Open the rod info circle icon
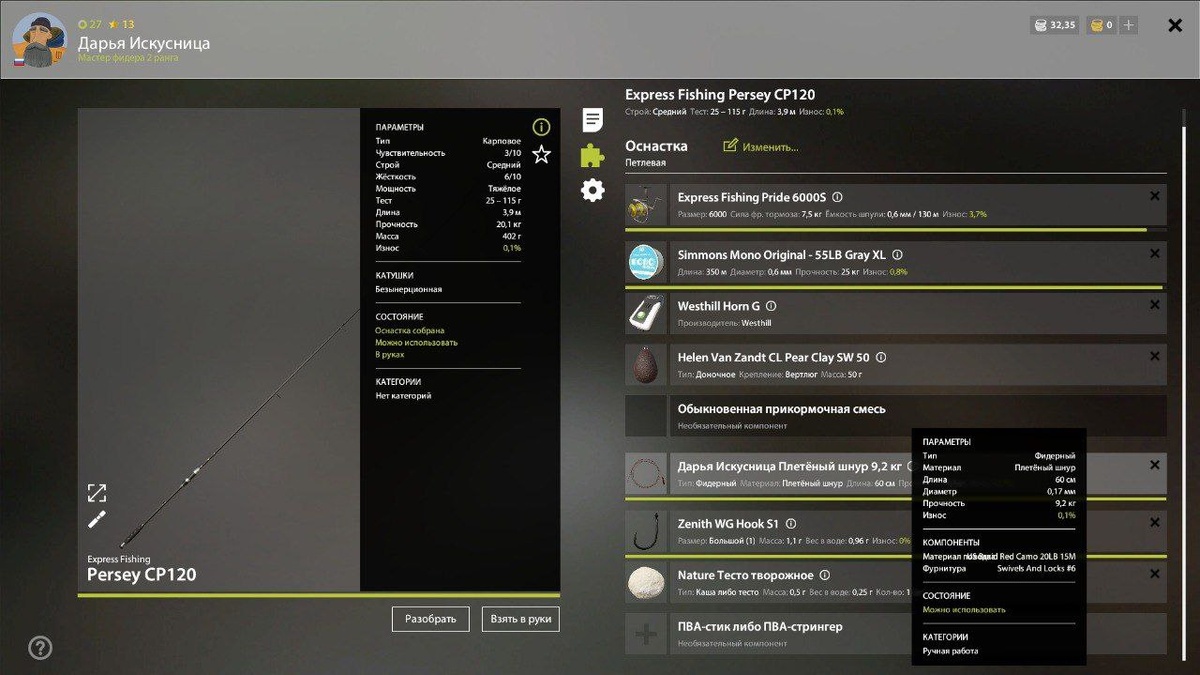This screenshot has width=1200, height=675. [x=541, y=127]
